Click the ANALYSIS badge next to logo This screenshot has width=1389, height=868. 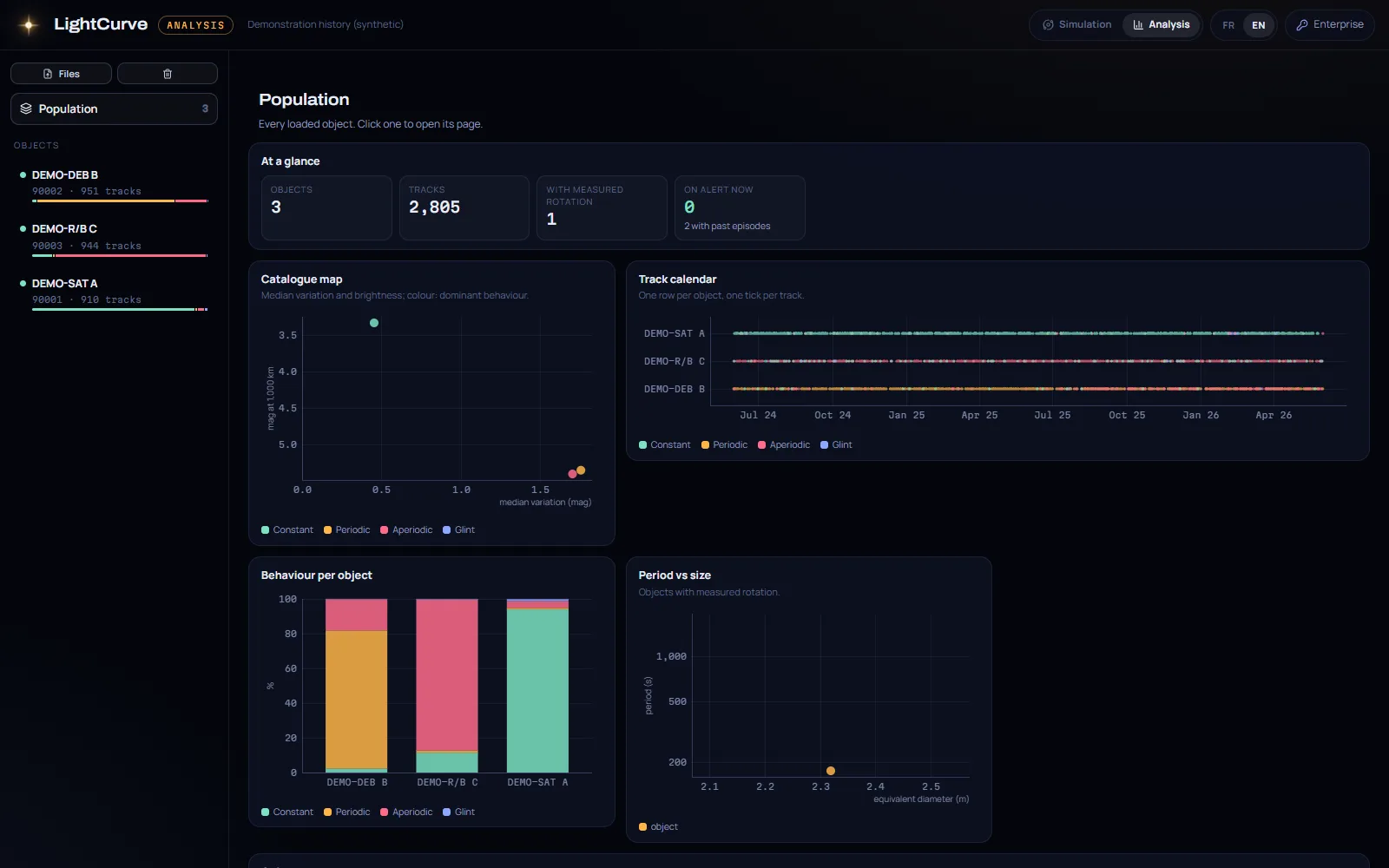(x=195, y=25)
